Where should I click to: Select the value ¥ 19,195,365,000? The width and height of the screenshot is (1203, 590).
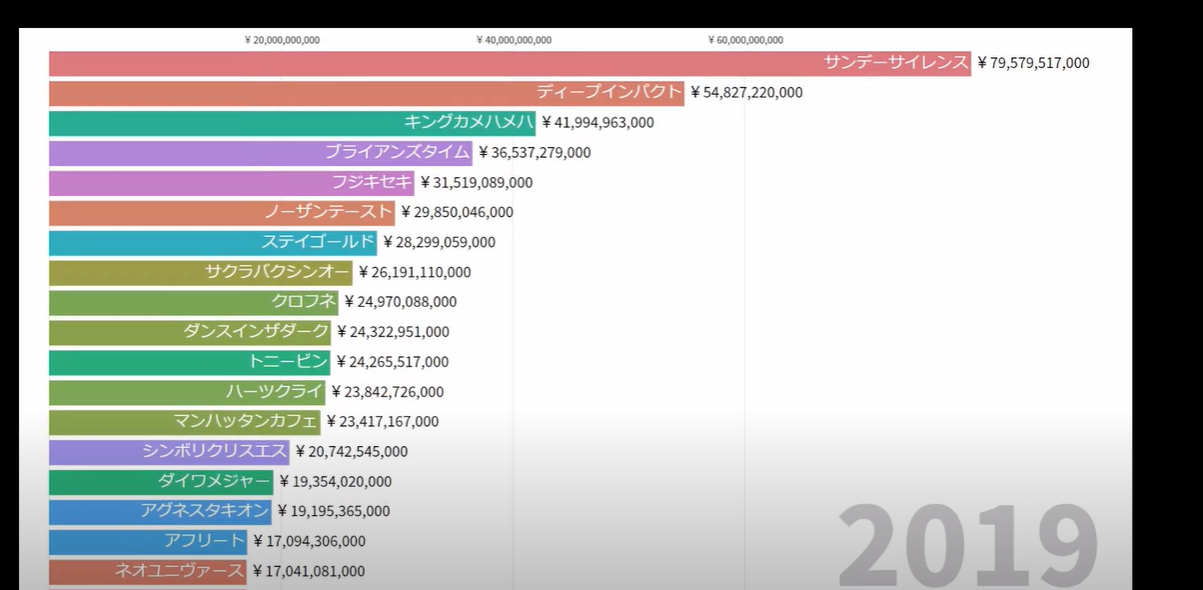334,511
